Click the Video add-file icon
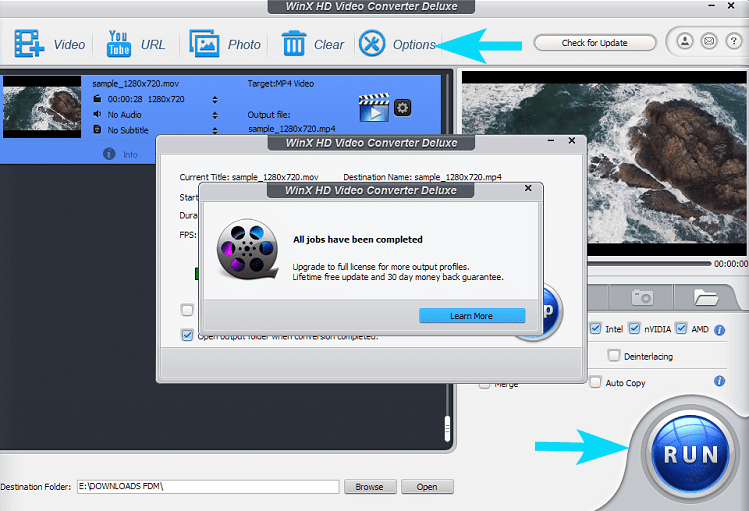Viewport: 749px width, 511px height. [x=30, y=44]
